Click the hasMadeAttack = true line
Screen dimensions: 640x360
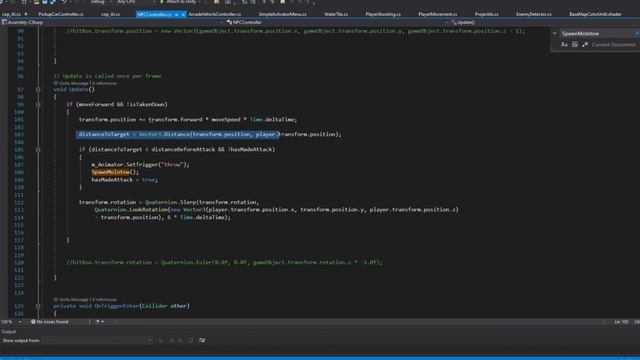124,180
